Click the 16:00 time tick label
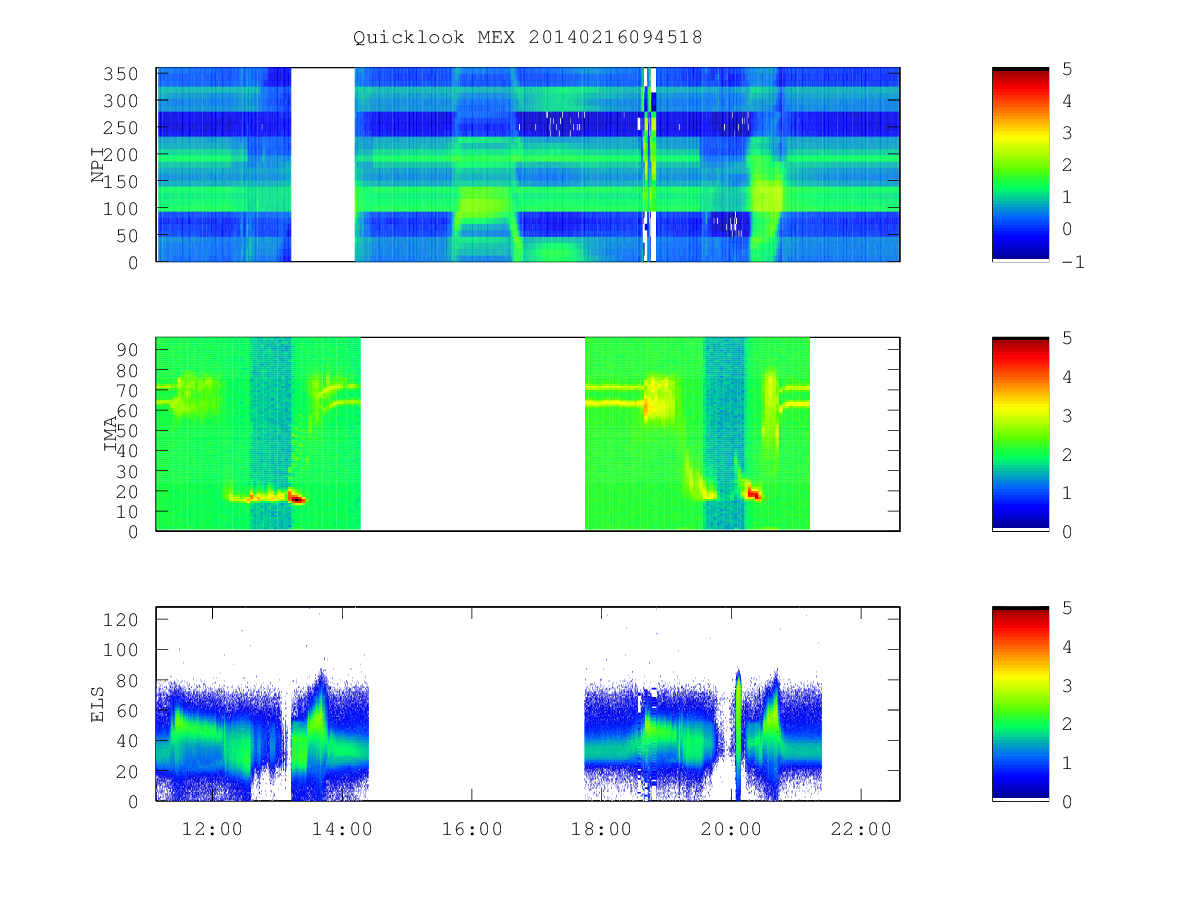The width and height of the screenshot is (1200, 900). (x=472, y=829)
